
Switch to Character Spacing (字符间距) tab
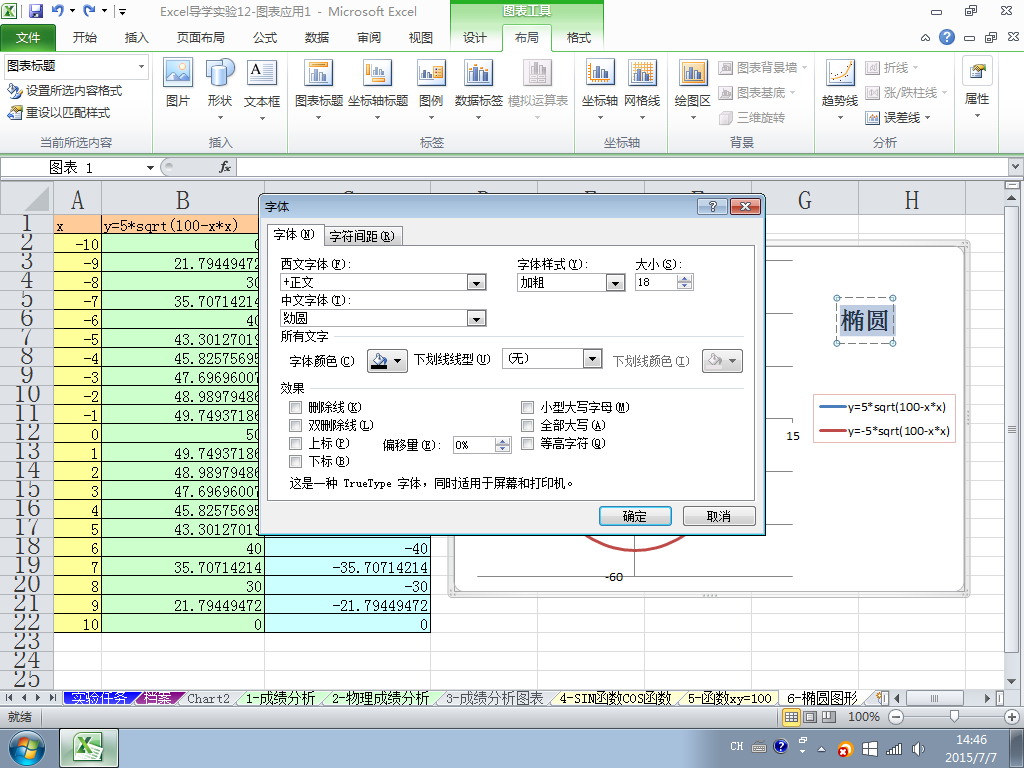tap(362, 236)
